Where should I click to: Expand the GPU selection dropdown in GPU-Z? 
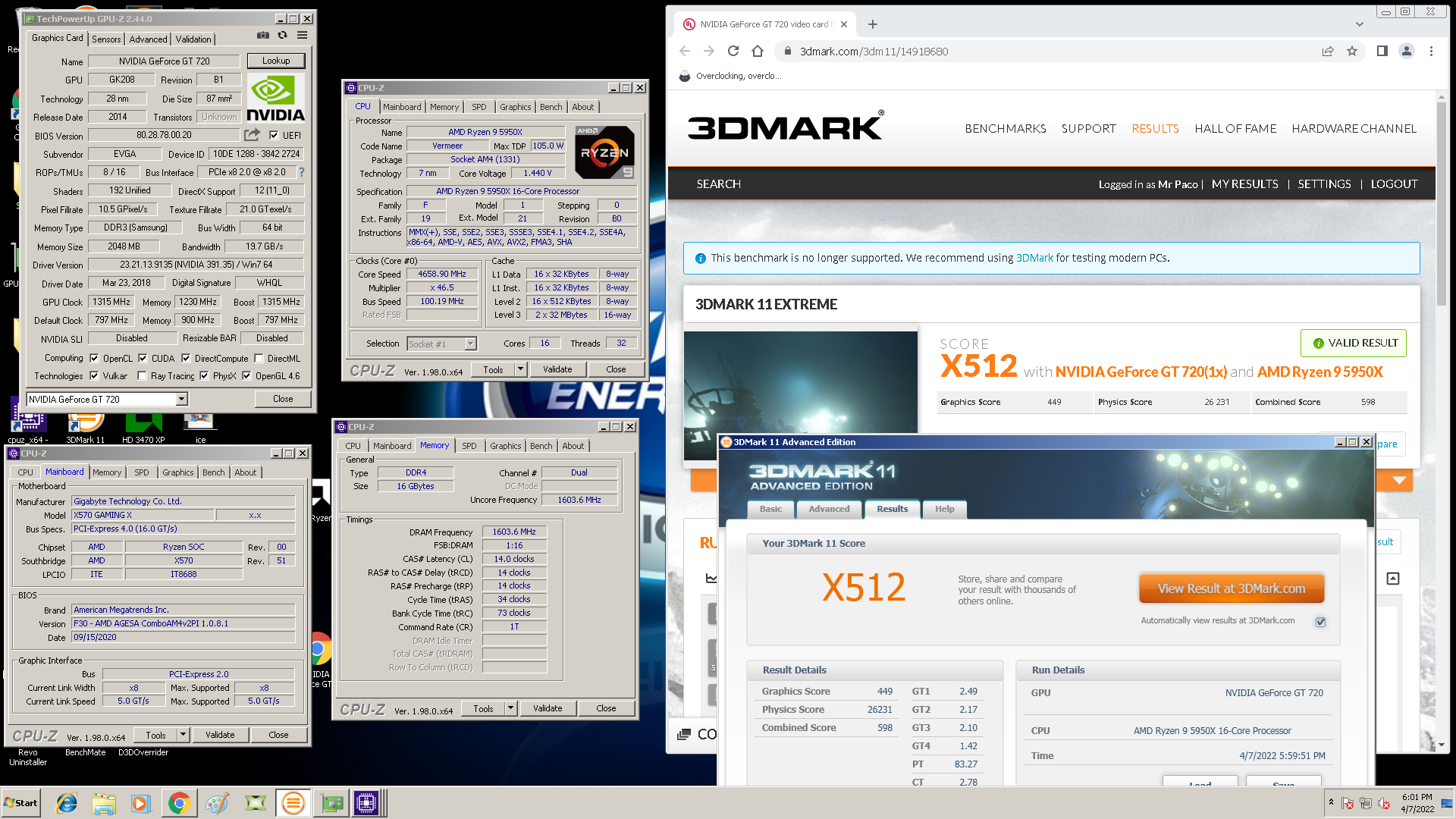[181, 399]
